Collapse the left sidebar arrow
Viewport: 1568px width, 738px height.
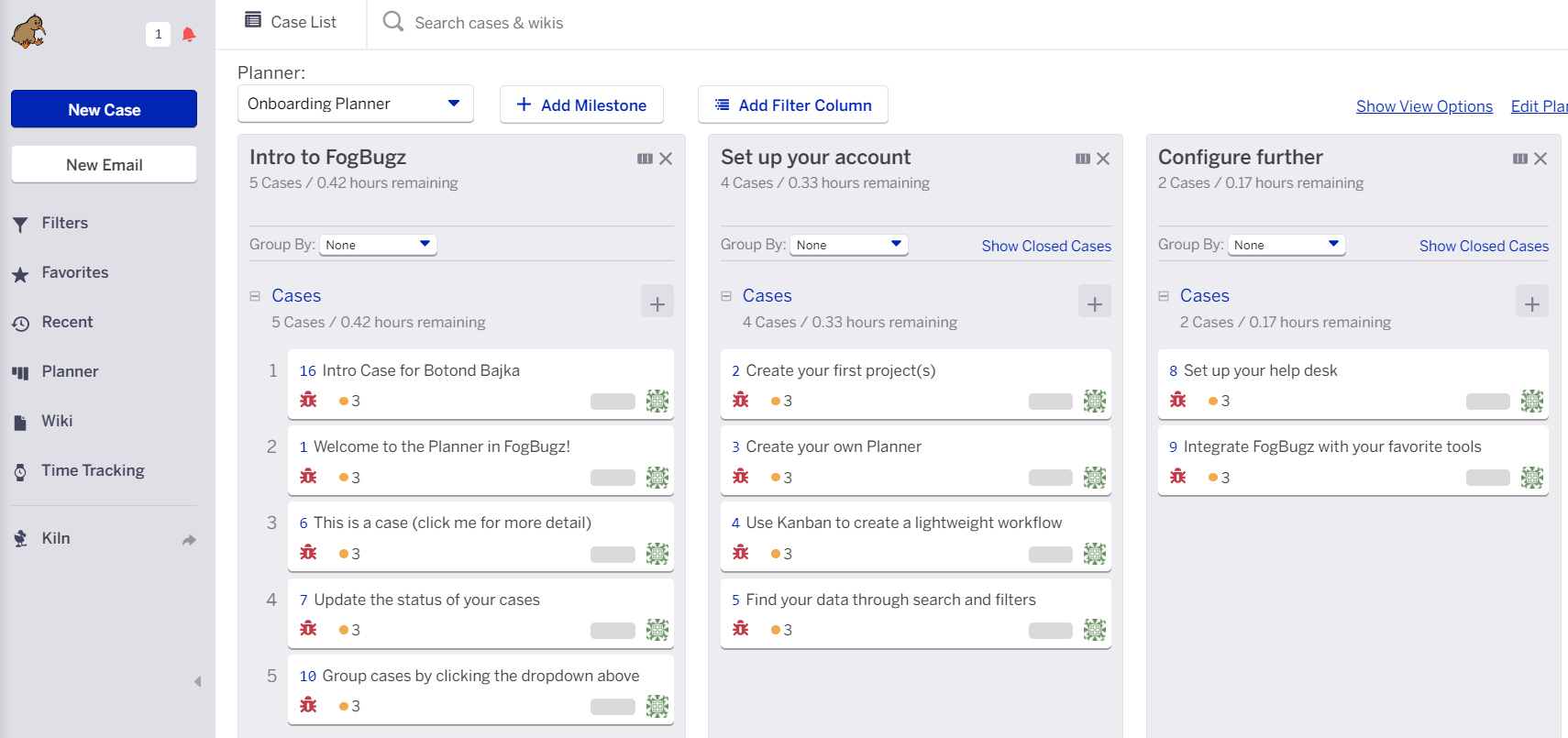198,681
